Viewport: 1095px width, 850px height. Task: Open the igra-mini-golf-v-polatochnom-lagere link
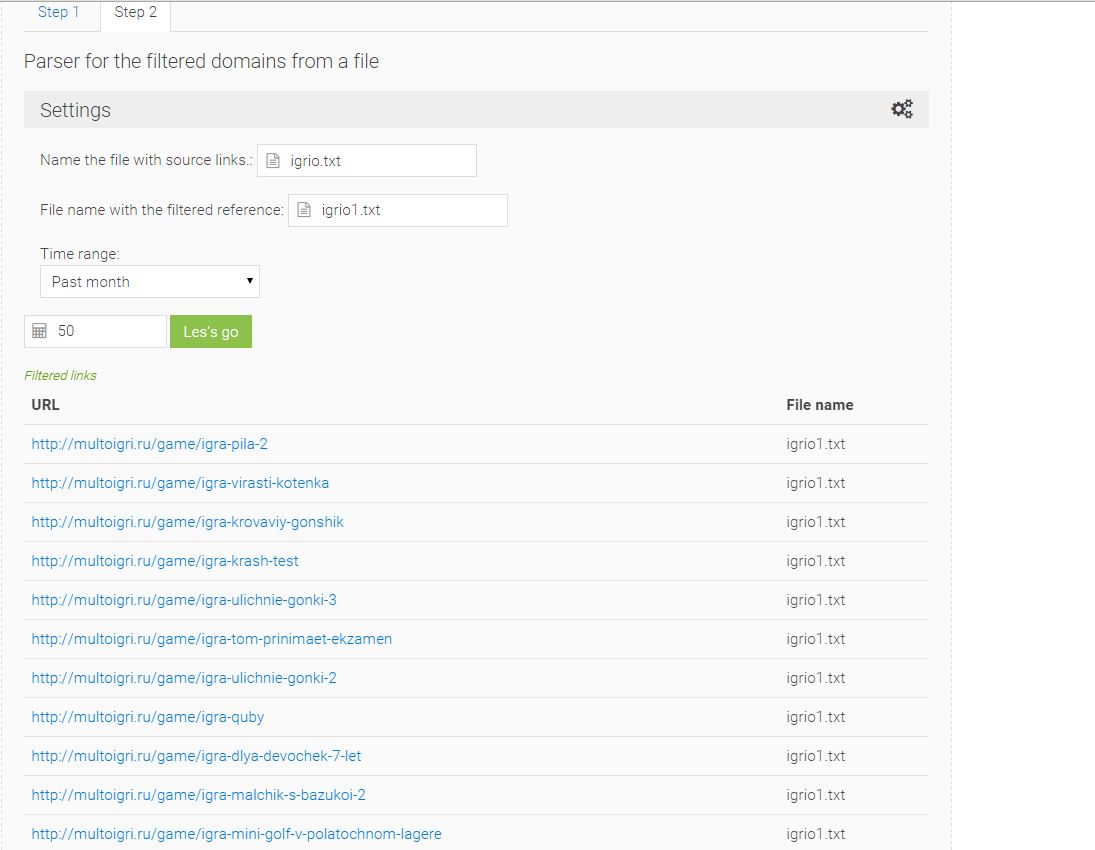236,834
